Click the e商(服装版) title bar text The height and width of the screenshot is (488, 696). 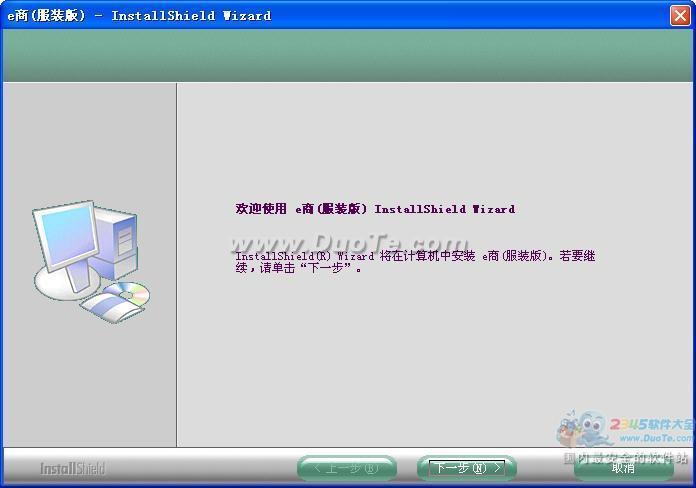139,16
